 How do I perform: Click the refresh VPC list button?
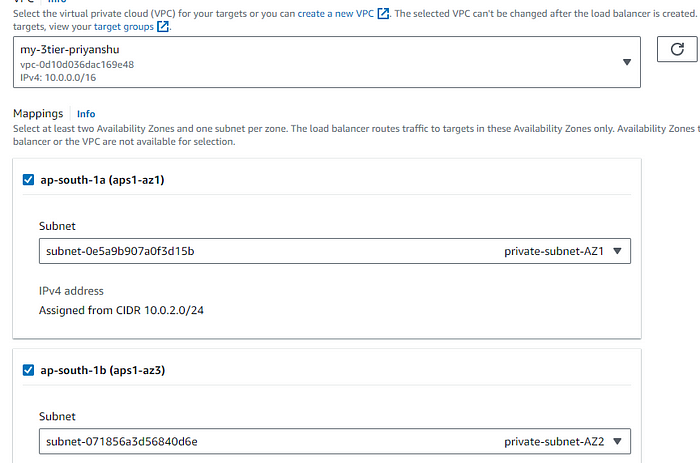point(677,49)
